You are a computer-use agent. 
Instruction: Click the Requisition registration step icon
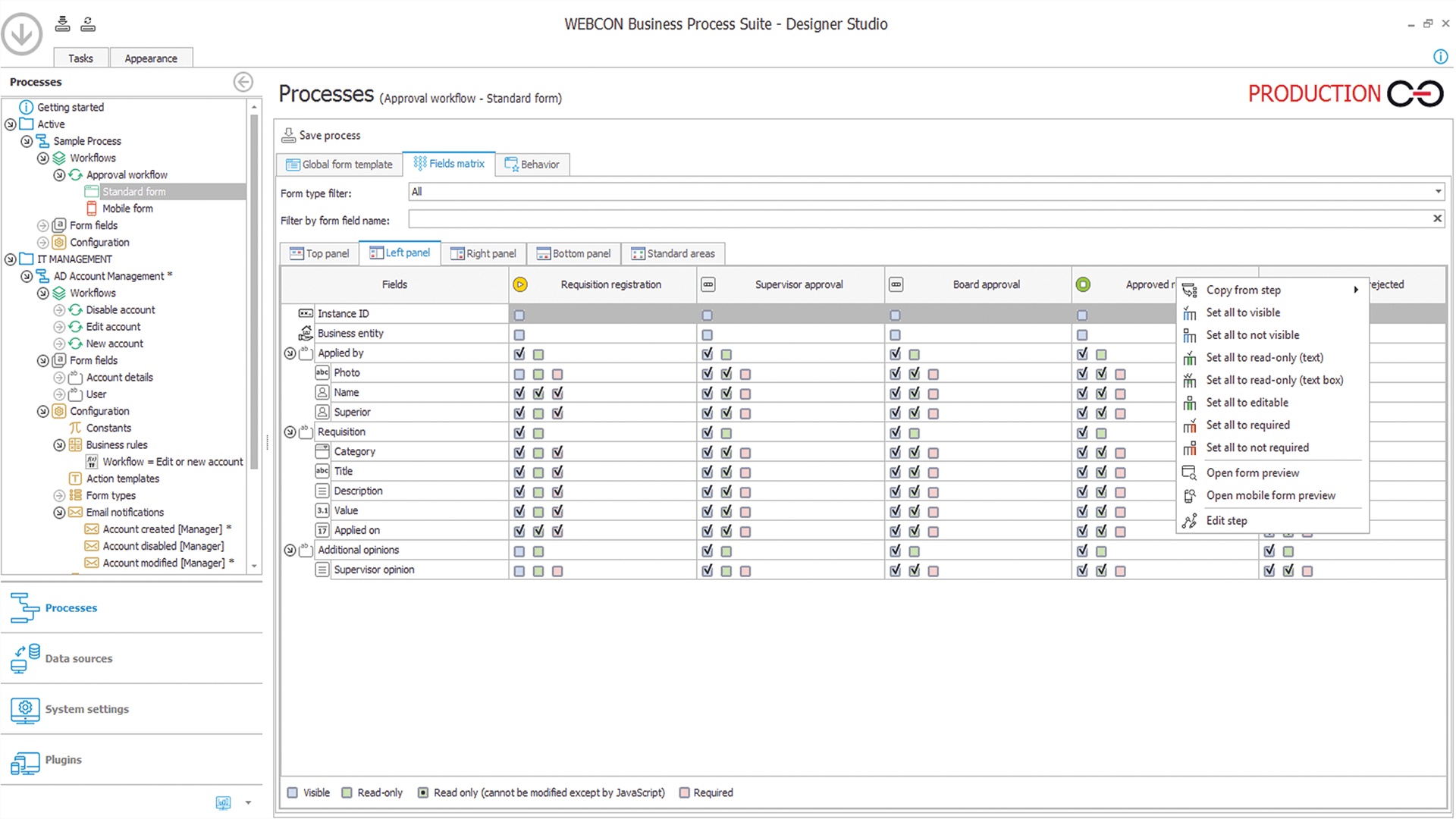(x=520, y=284)
